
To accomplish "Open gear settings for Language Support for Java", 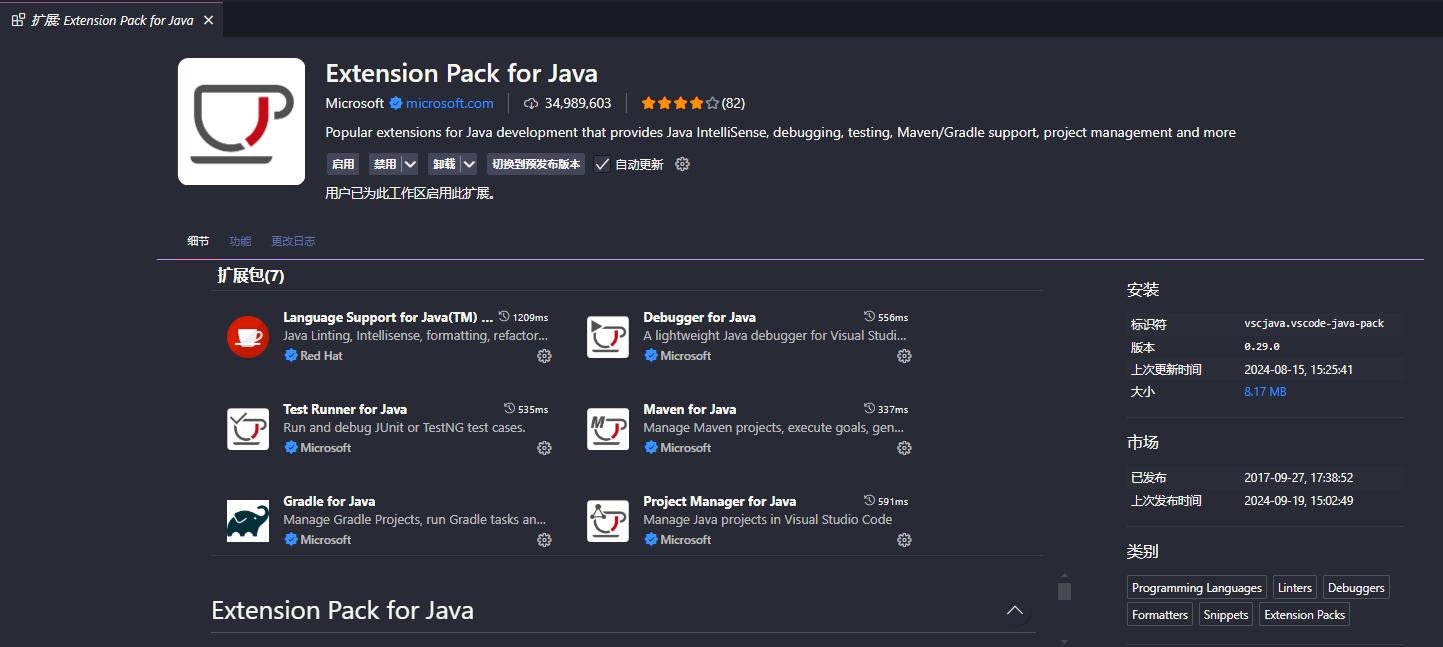I will pos(544,356).
